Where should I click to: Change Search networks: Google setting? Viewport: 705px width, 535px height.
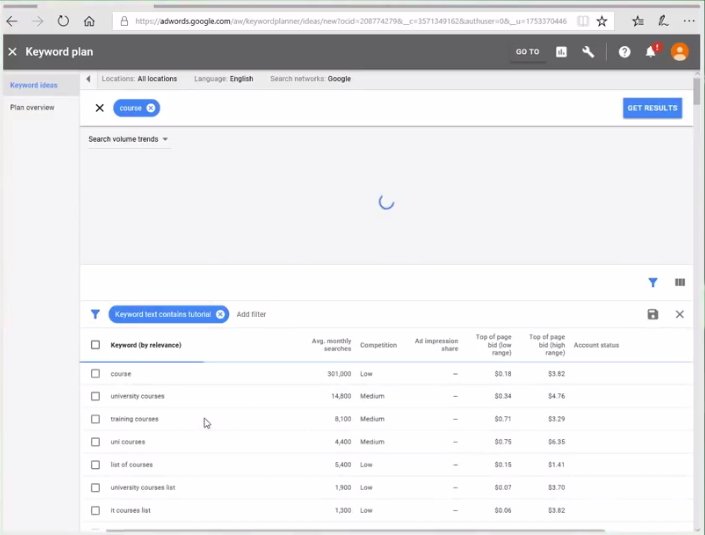[x=310, y=79]
